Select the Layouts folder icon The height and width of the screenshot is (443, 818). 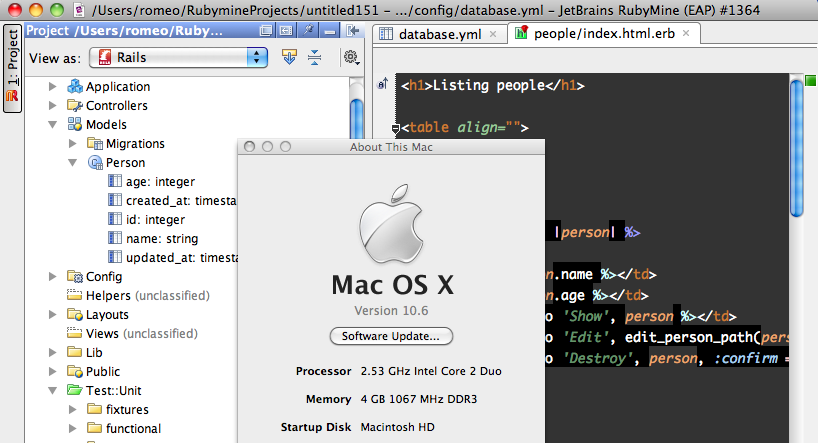point(75,315)
